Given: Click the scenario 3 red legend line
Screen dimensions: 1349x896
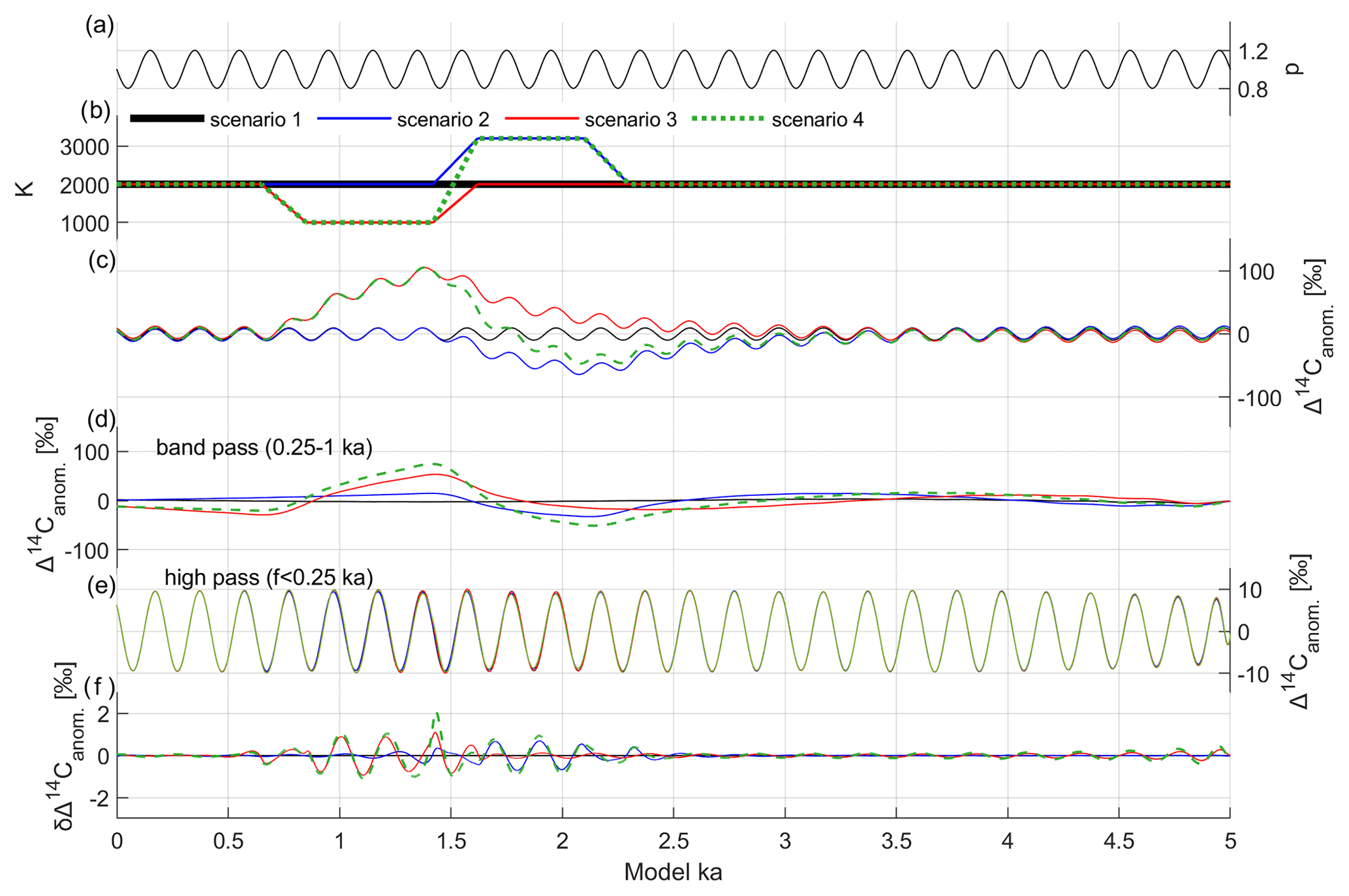Looking at the screenshot, I should point(541,119).
